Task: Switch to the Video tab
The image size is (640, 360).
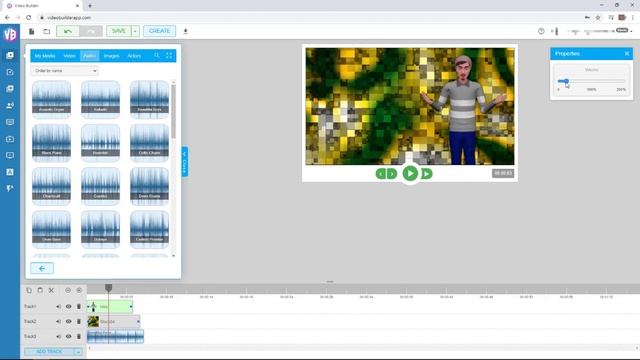Action: point(69,56)
